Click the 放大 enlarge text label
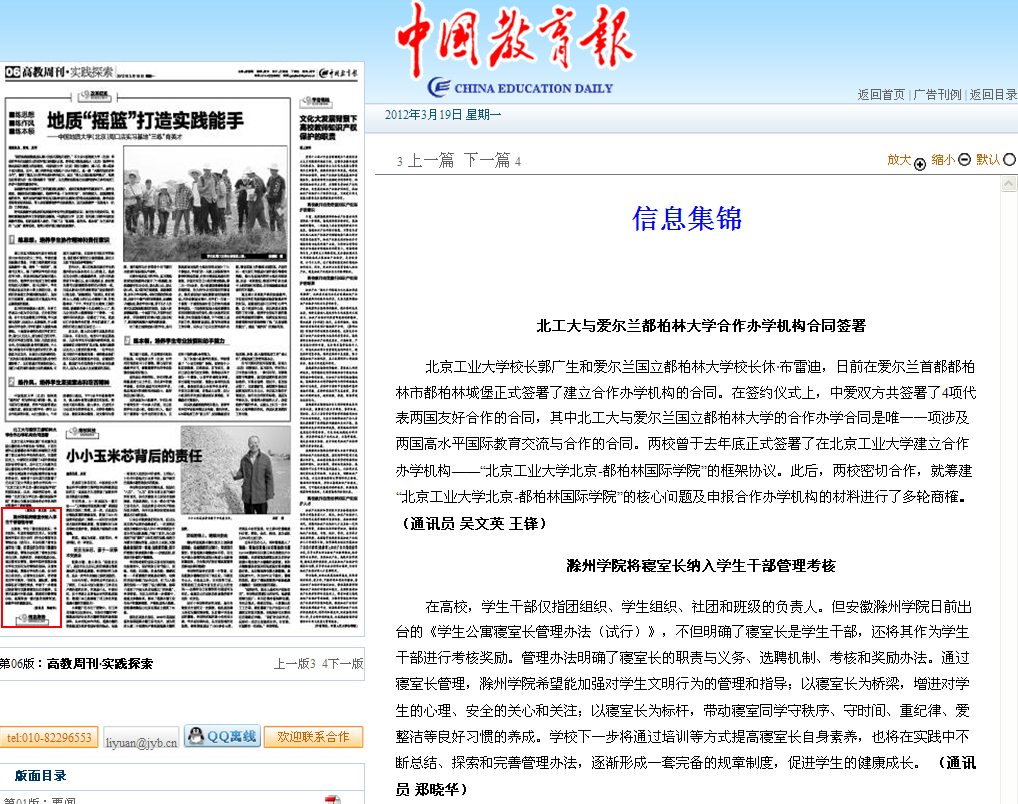 pos(899,160)
